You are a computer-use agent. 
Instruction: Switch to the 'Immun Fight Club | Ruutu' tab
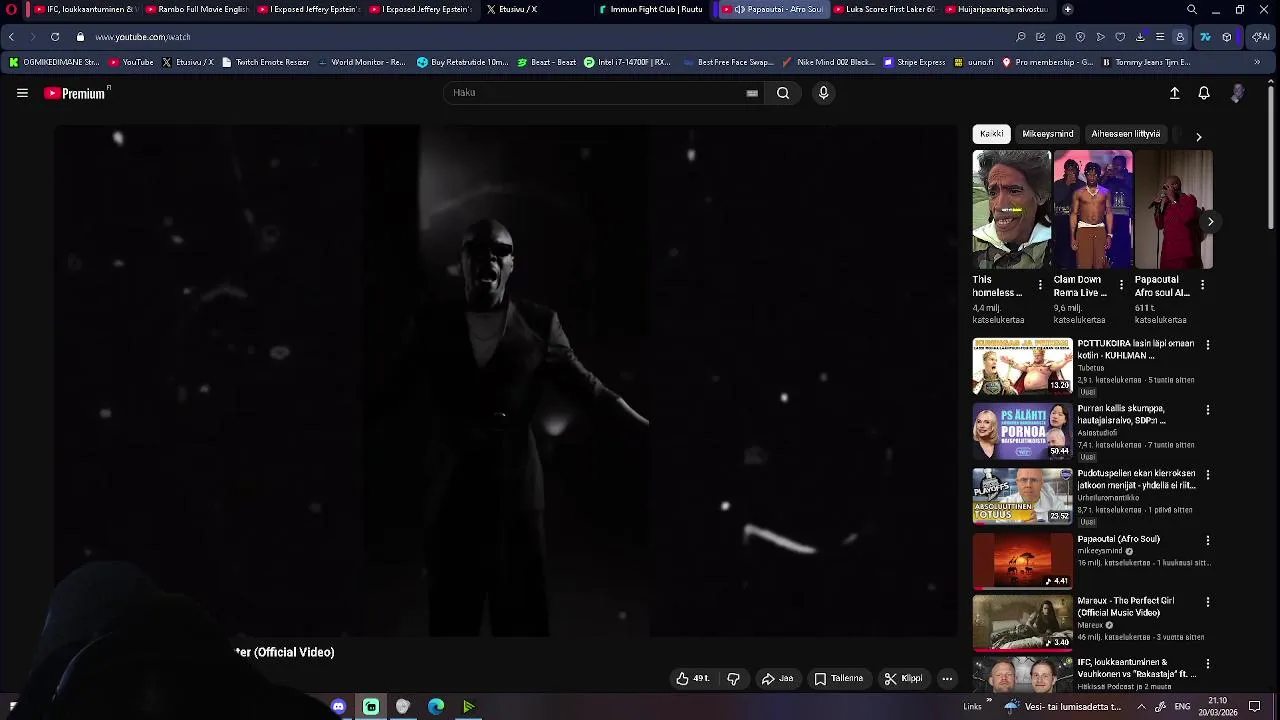click(650, 9)
